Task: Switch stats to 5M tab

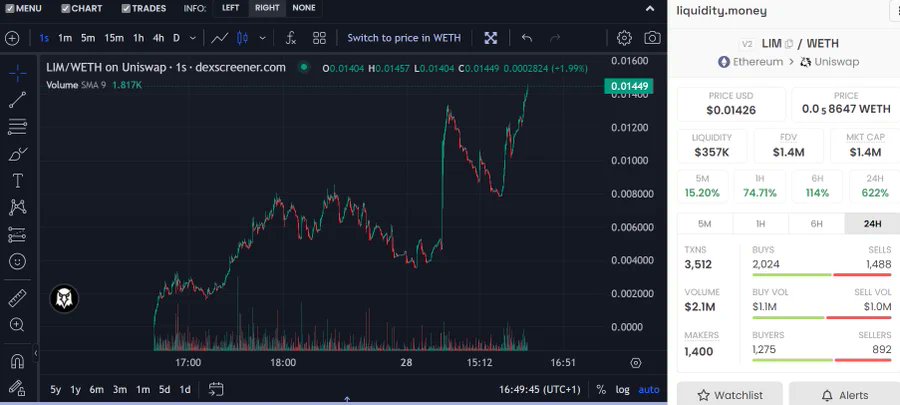Action: 704,224
